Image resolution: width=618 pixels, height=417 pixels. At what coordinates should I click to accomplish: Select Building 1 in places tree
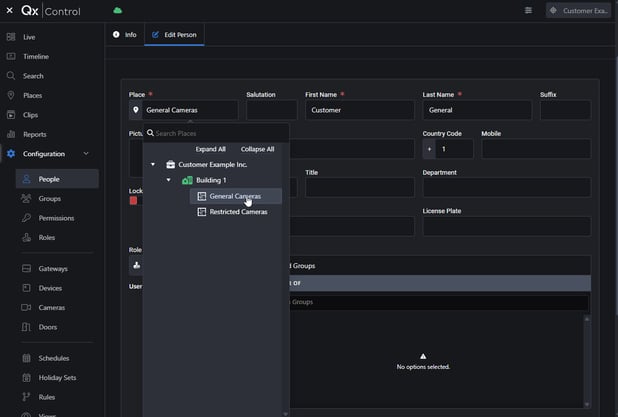coord(211,180)
